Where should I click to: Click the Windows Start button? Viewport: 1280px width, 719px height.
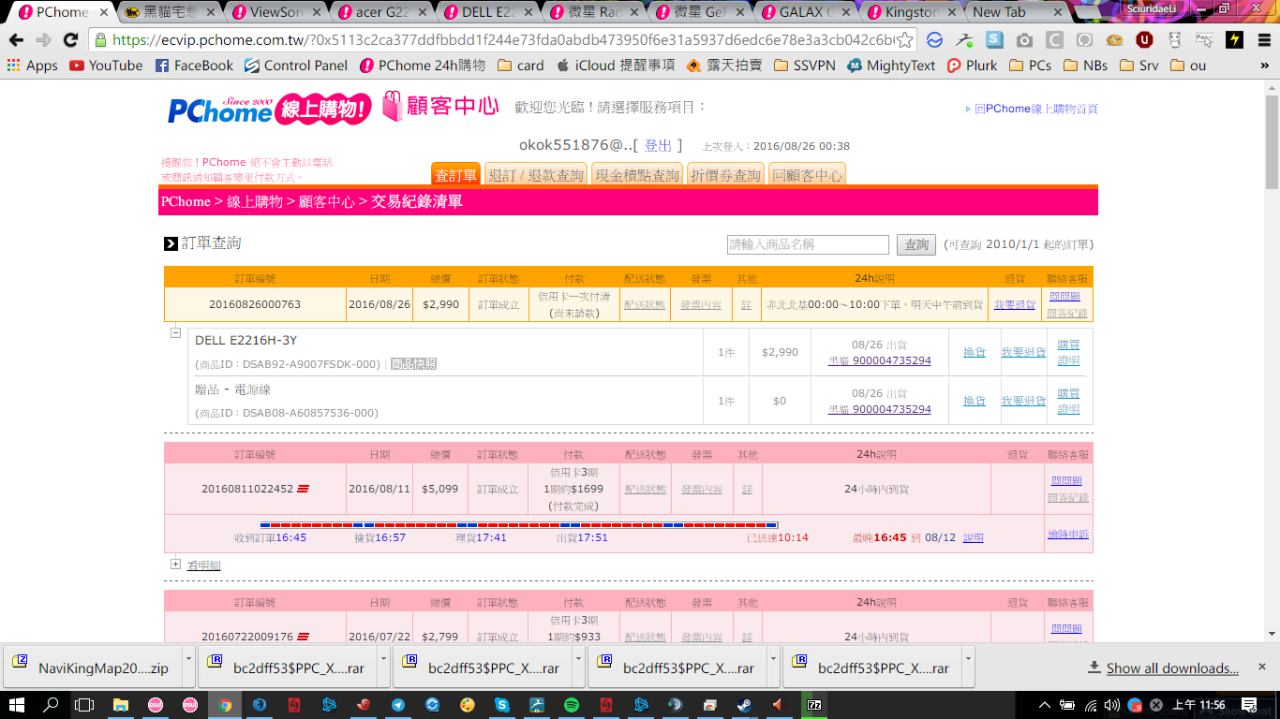[x=18, y=705]
